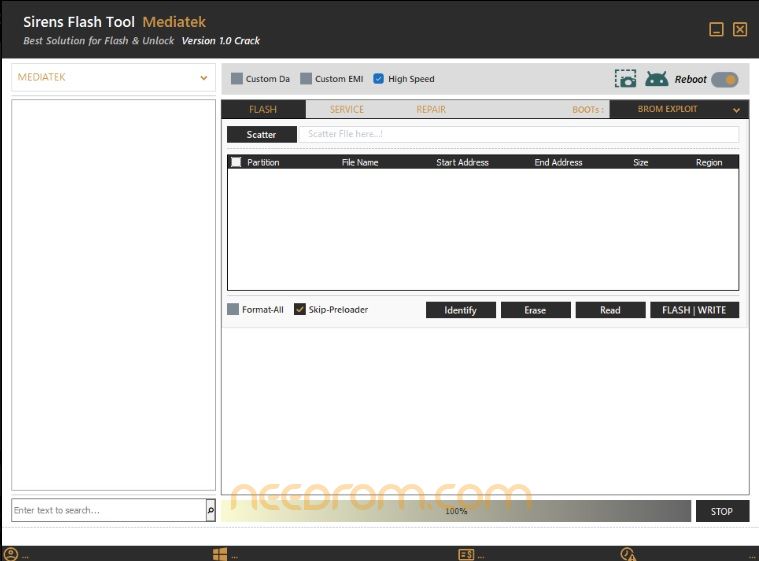Enable the Custom Da checkbox
759x561 pixels.
(237, 79)
